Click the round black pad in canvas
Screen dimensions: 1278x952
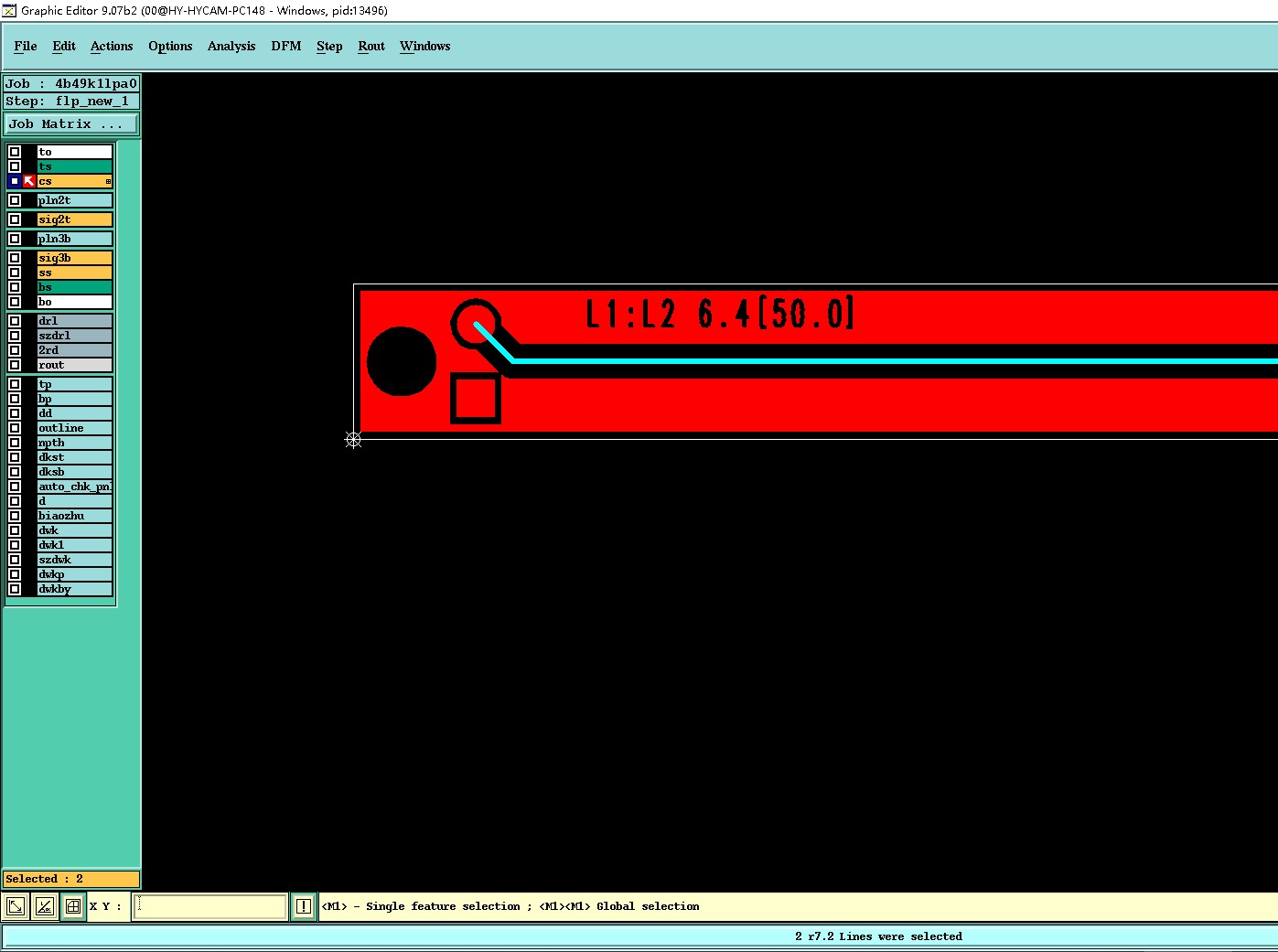[402, 361]
